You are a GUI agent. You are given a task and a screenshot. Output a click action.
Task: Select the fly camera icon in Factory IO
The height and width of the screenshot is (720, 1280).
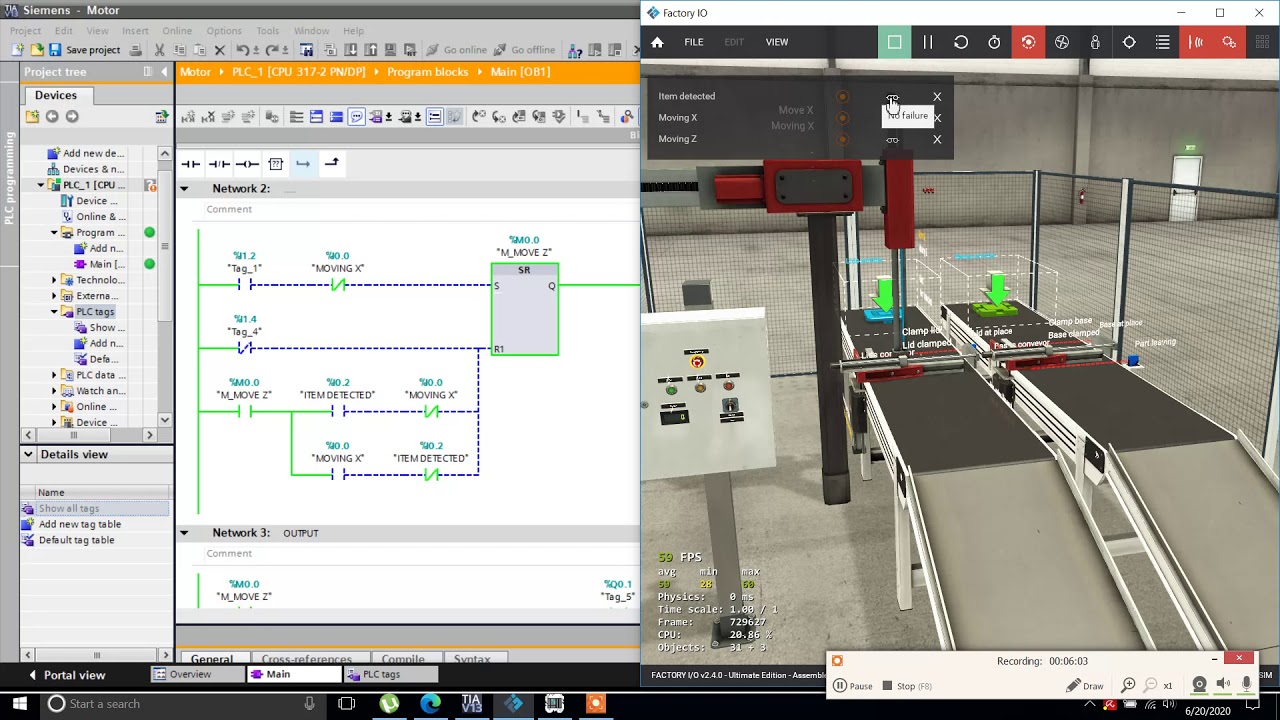coord(1062,42)
